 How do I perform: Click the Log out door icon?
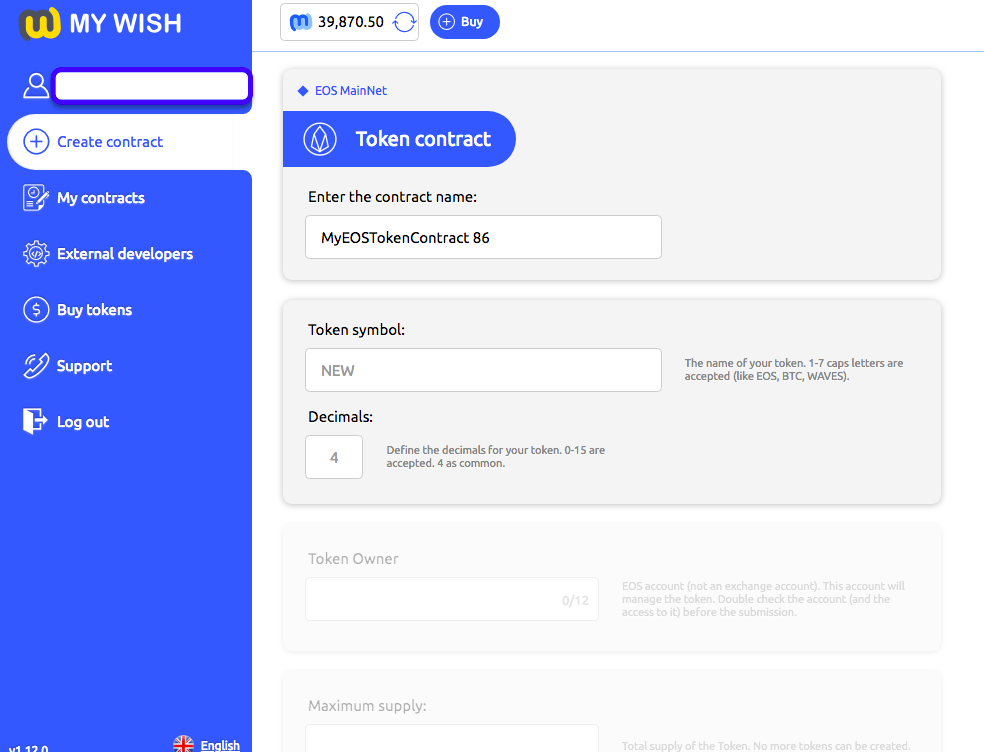pos(35,421)
